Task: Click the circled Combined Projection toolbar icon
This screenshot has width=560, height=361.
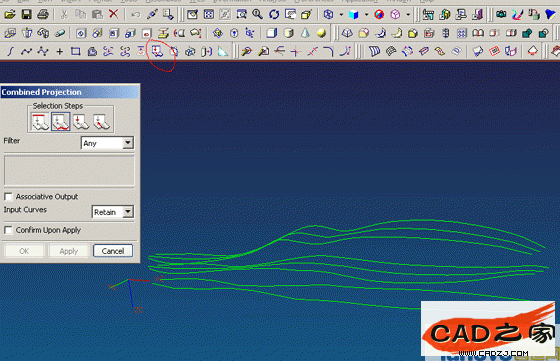Action: [157, 51]
